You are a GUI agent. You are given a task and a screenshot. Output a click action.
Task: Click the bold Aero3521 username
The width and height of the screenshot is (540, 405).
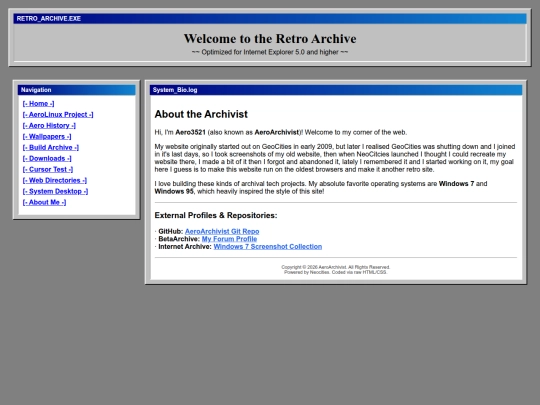click(190, 133)
